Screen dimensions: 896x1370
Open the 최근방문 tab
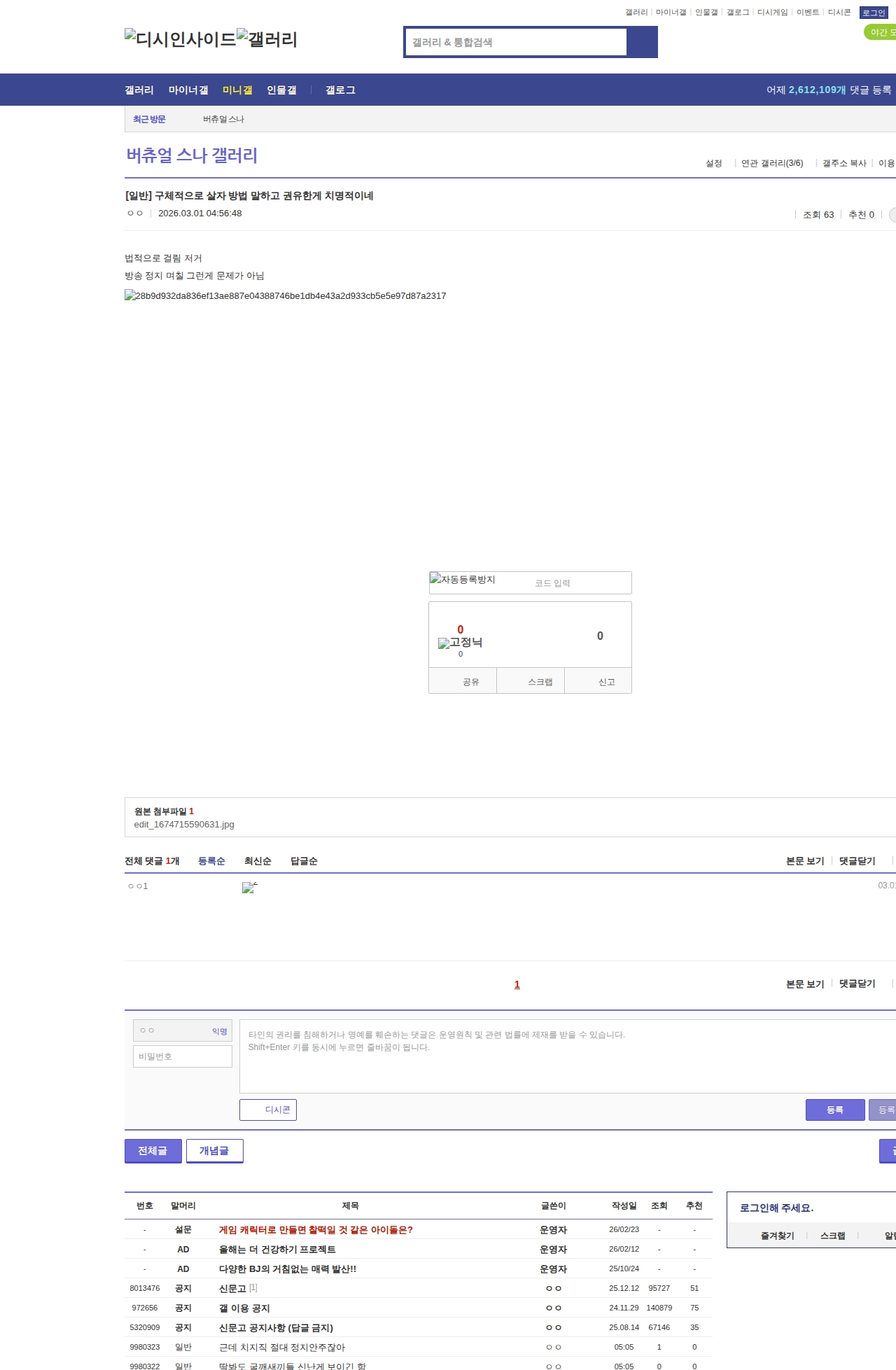[x=149, y=119]
